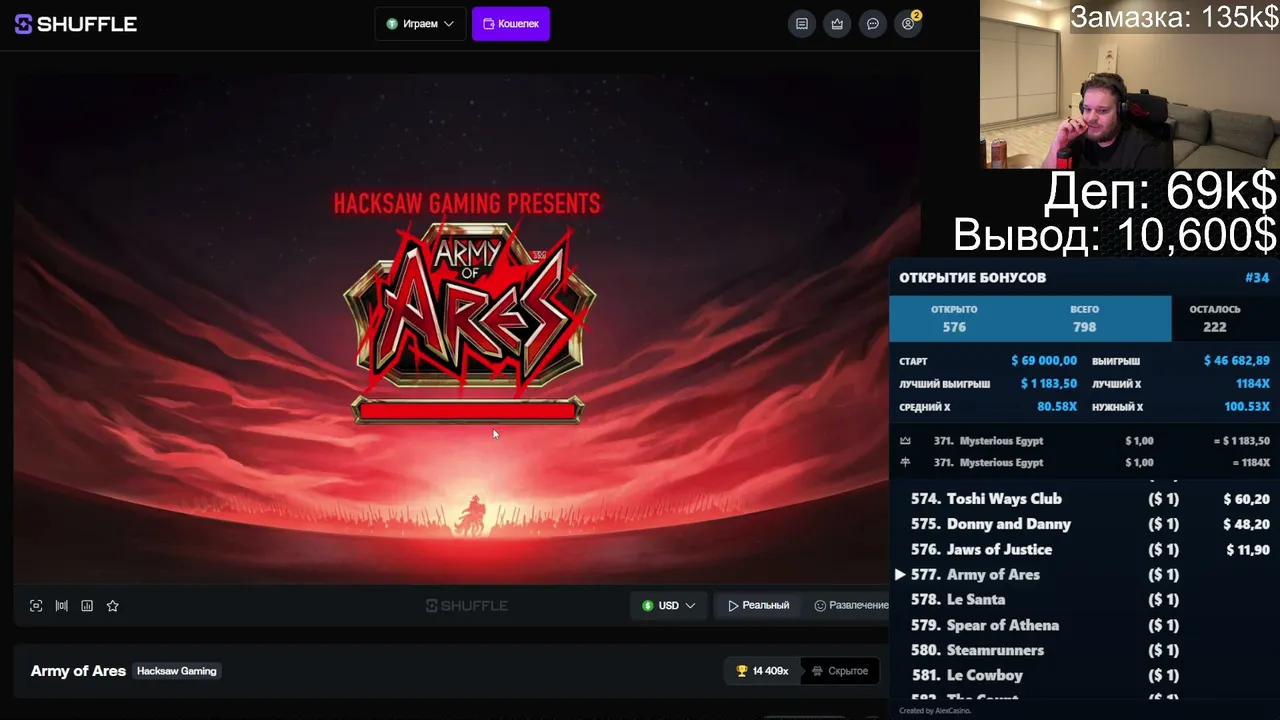Click the Замазка: 135k$ overlay text

coord(1174,17)
